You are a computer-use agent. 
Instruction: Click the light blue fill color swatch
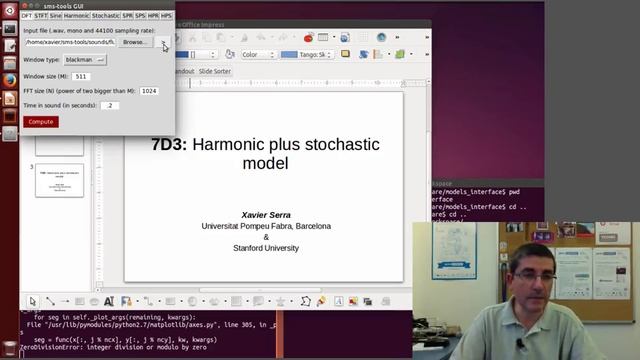click(289, 54)
